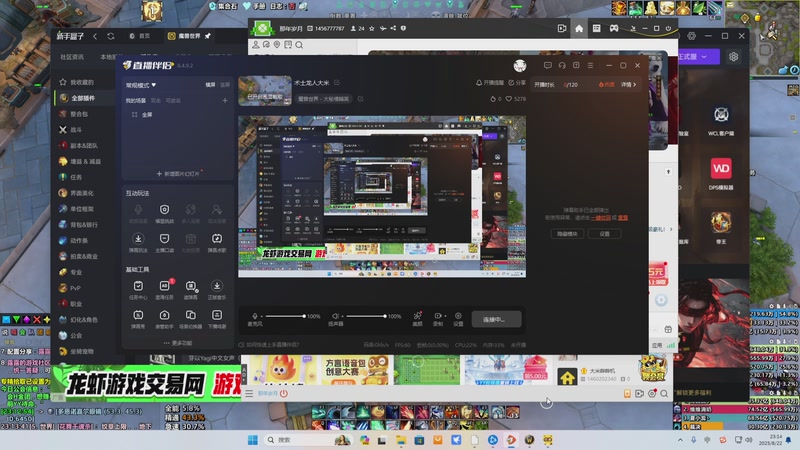
Task: Click the 设置 button in chat panel
Action: (x=604, y=234)
